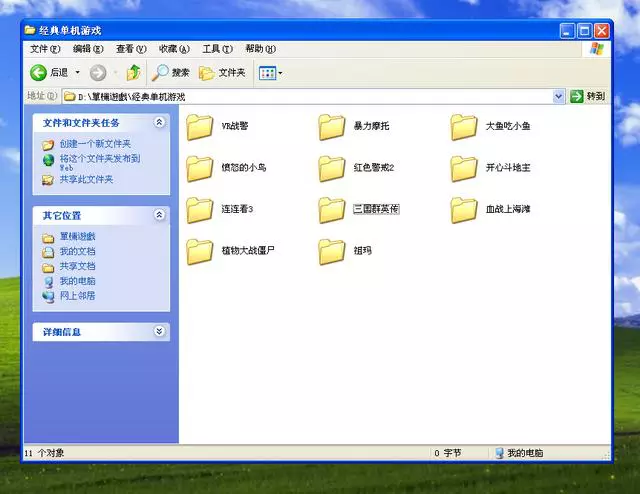640x494 pixels.
Task: Select the 血战上海滩 folder icon
Action: click(464, 210)
